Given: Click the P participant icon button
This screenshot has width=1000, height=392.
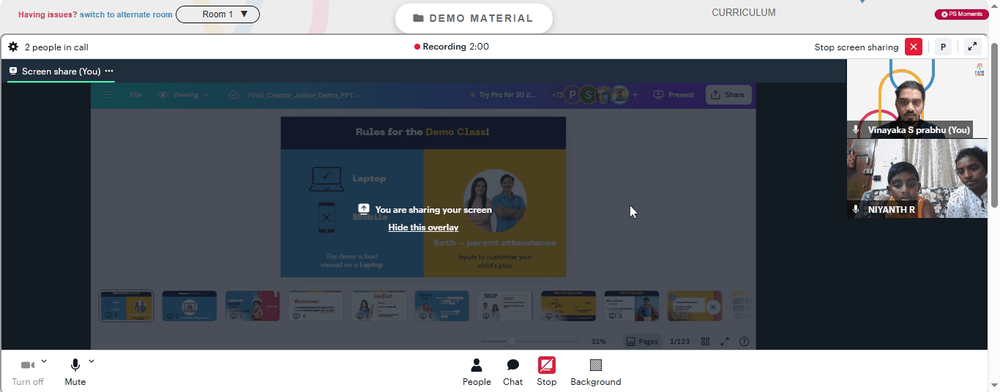Looking at the screenshot, I should coord(943,47).
